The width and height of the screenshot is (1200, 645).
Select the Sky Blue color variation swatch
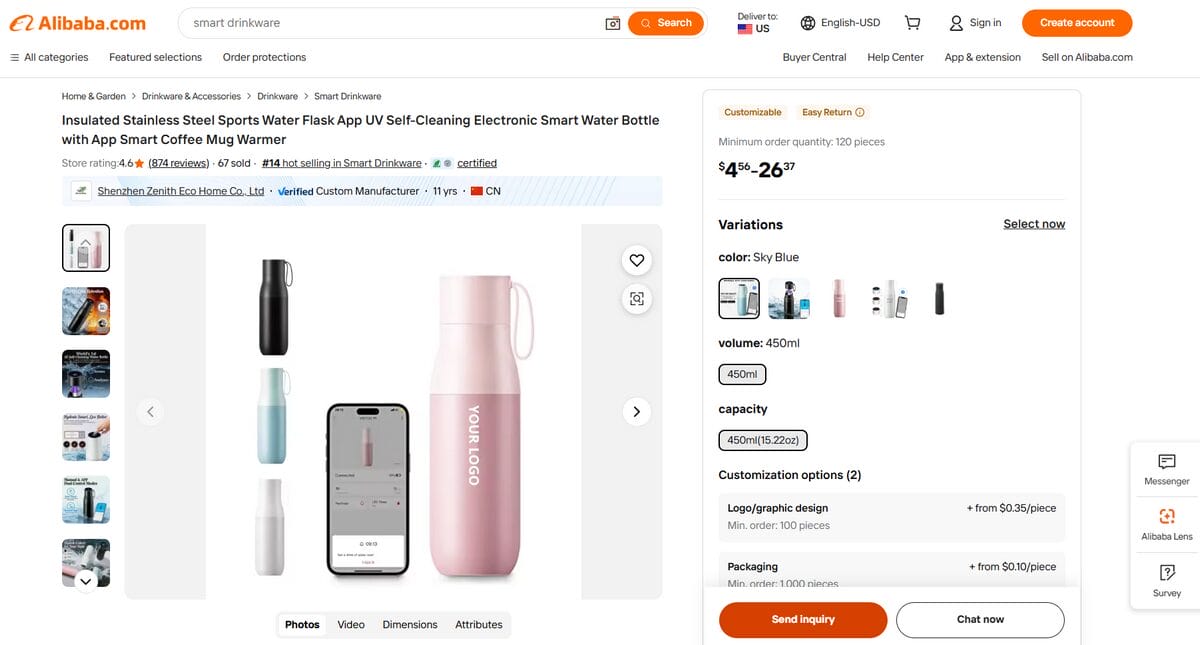(x=738, y=298)
